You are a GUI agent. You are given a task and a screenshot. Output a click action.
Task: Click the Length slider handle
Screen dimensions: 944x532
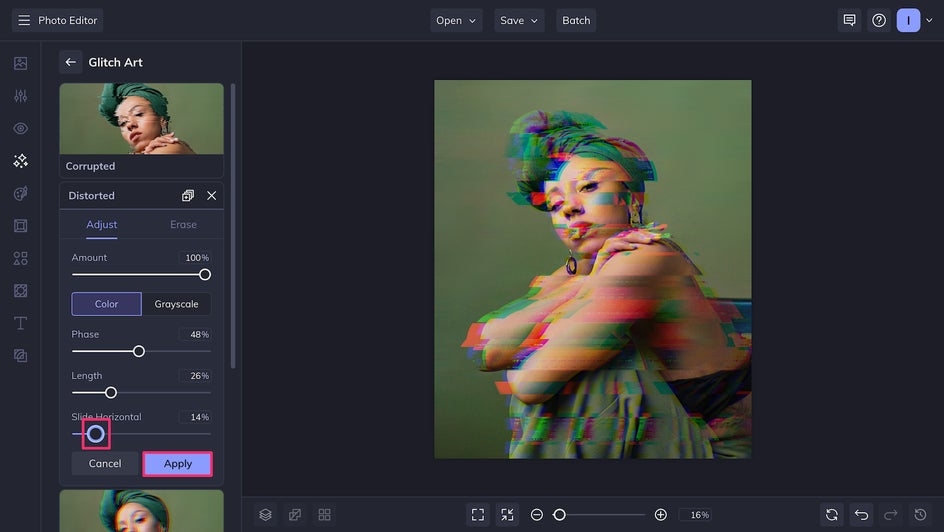(x=111, y=392)
